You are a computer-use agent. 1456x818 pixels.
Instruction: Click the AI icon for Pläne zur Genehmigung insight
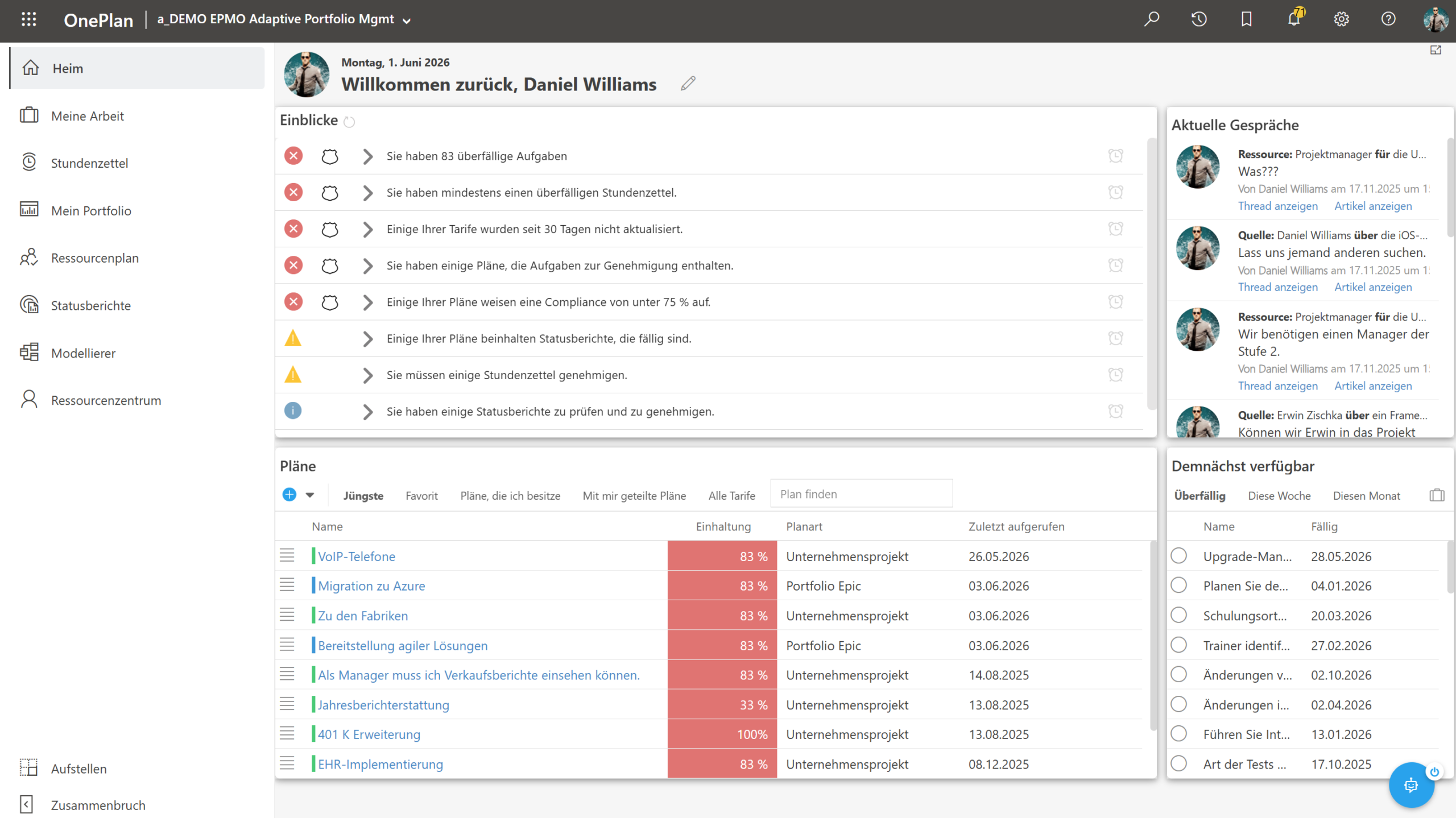point(330,265)
